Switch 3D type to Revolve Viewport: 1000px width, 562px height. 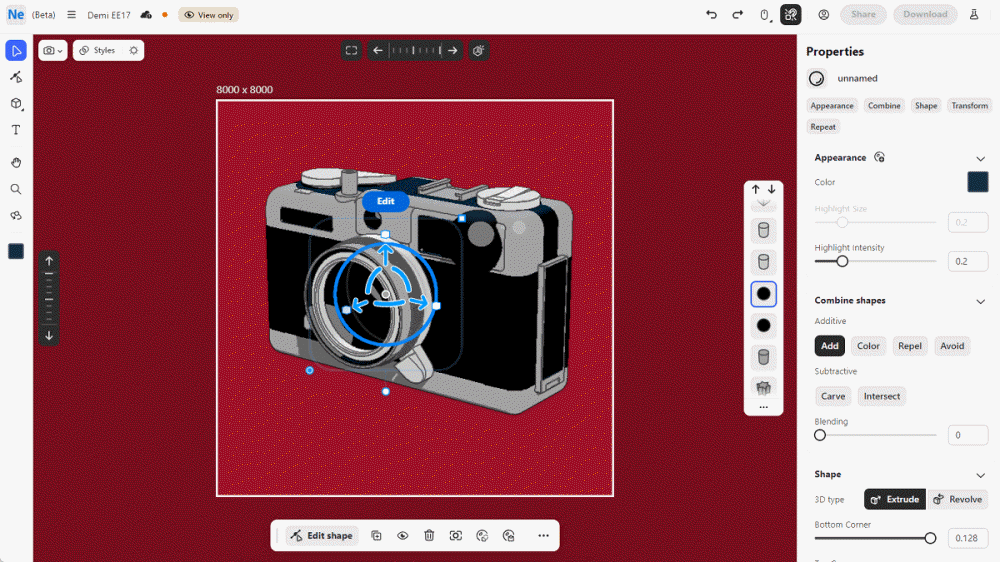coord(957,499)
